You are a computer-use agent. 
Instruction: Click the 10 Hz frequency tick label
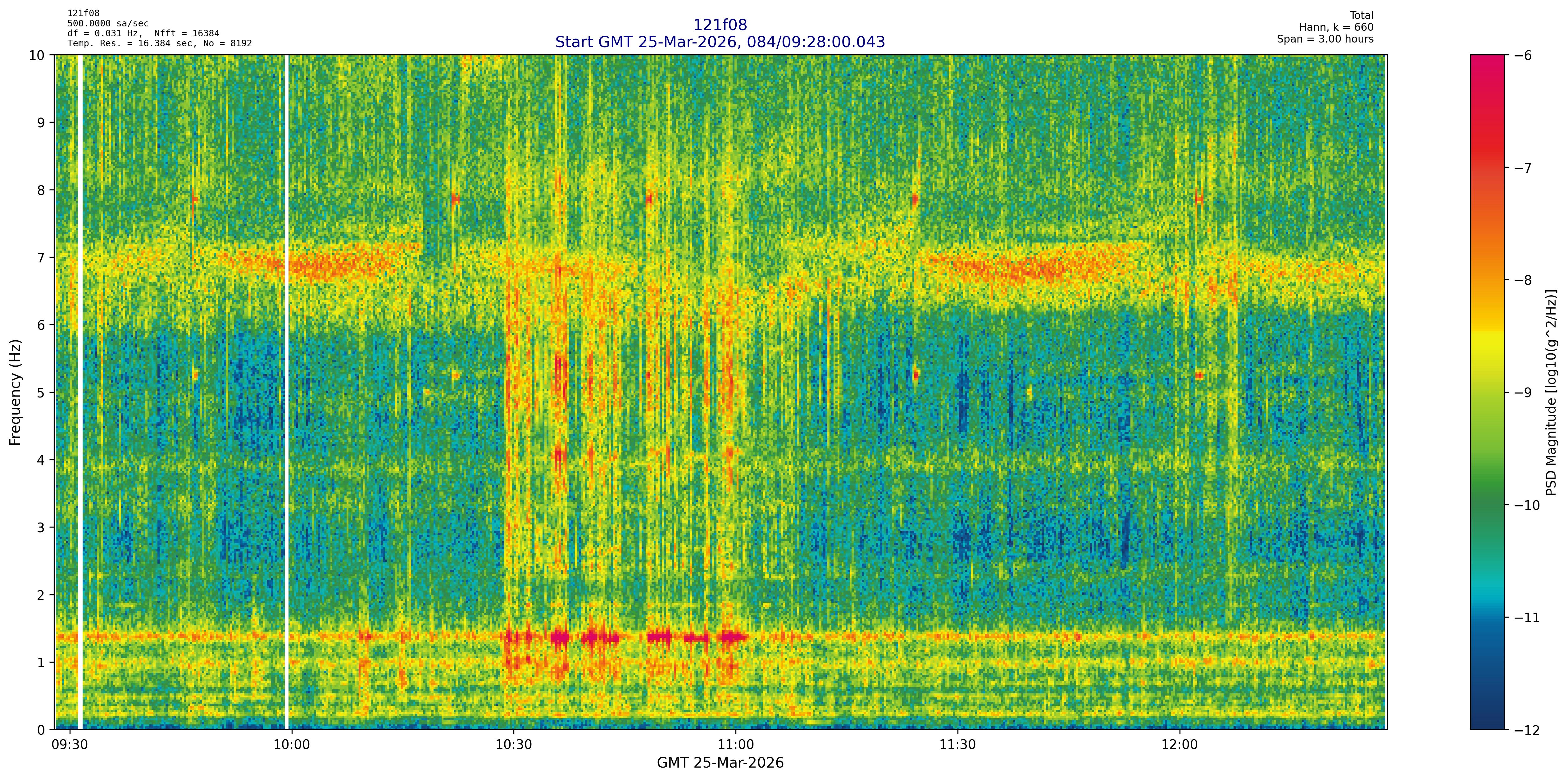(37, 55)
